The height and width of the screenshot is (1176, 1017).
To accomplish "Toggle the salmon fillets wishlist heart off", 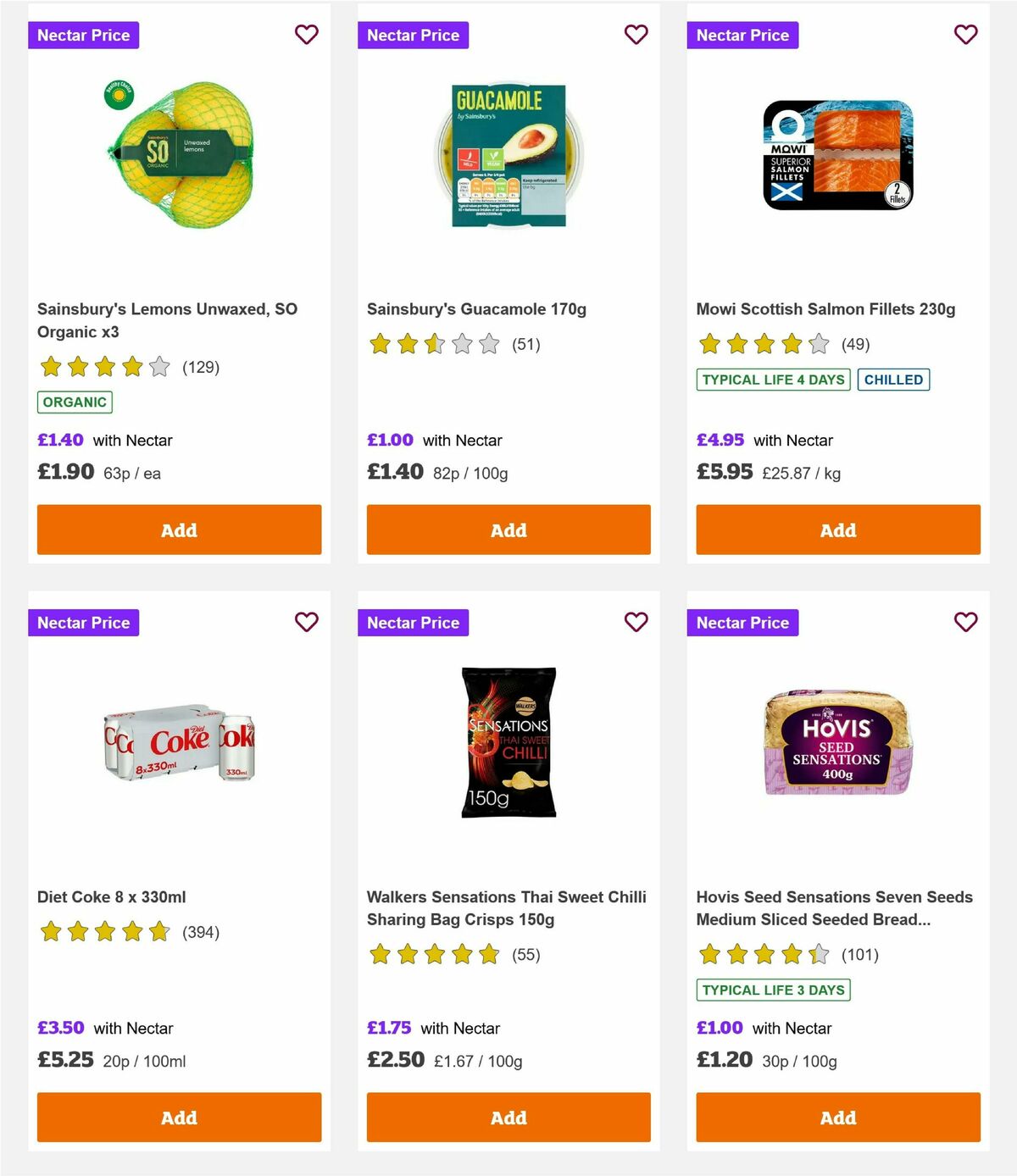I will click(x=965, y=35).
